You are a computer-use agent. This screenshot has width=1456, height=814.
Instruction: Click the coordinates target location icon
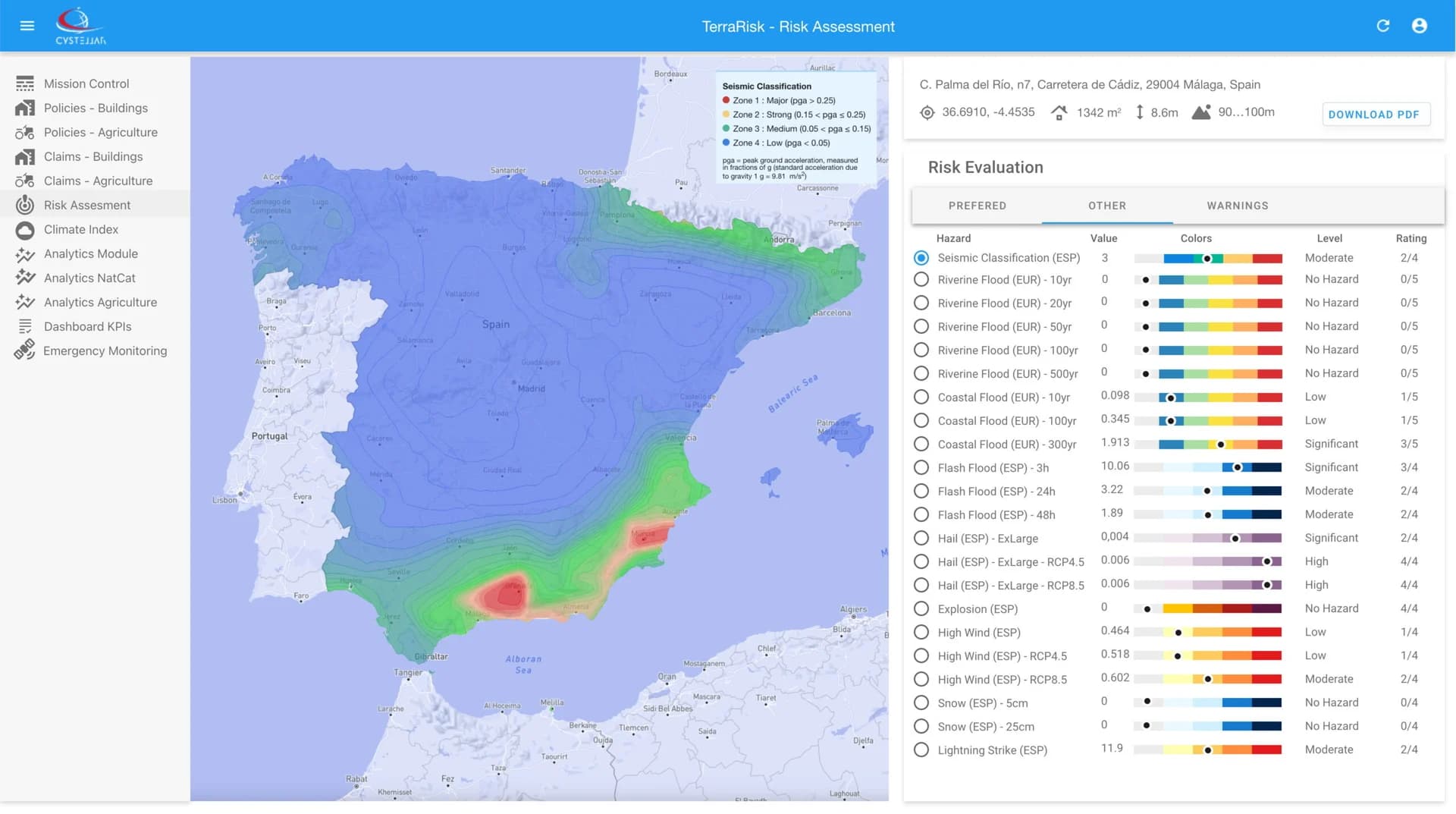[927, 112]
